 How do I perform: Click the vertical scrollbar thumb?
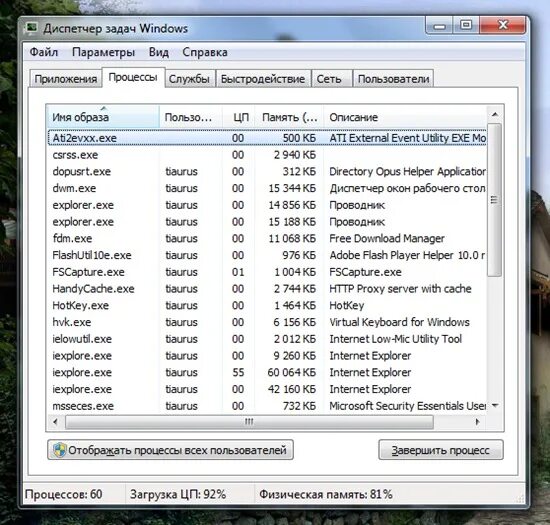[x=495, y=200]
